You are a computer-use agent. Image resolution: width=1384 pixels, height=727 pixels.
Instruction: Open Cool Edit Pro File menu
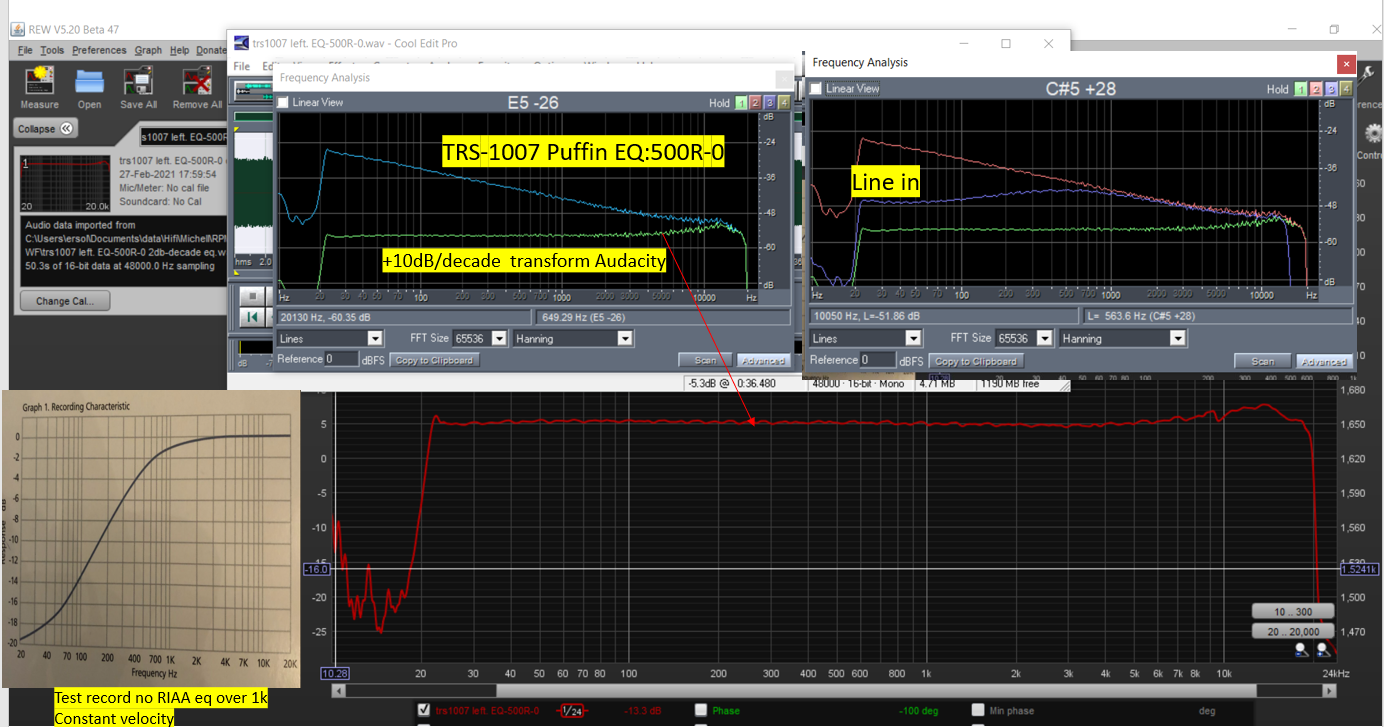(242, 66)
